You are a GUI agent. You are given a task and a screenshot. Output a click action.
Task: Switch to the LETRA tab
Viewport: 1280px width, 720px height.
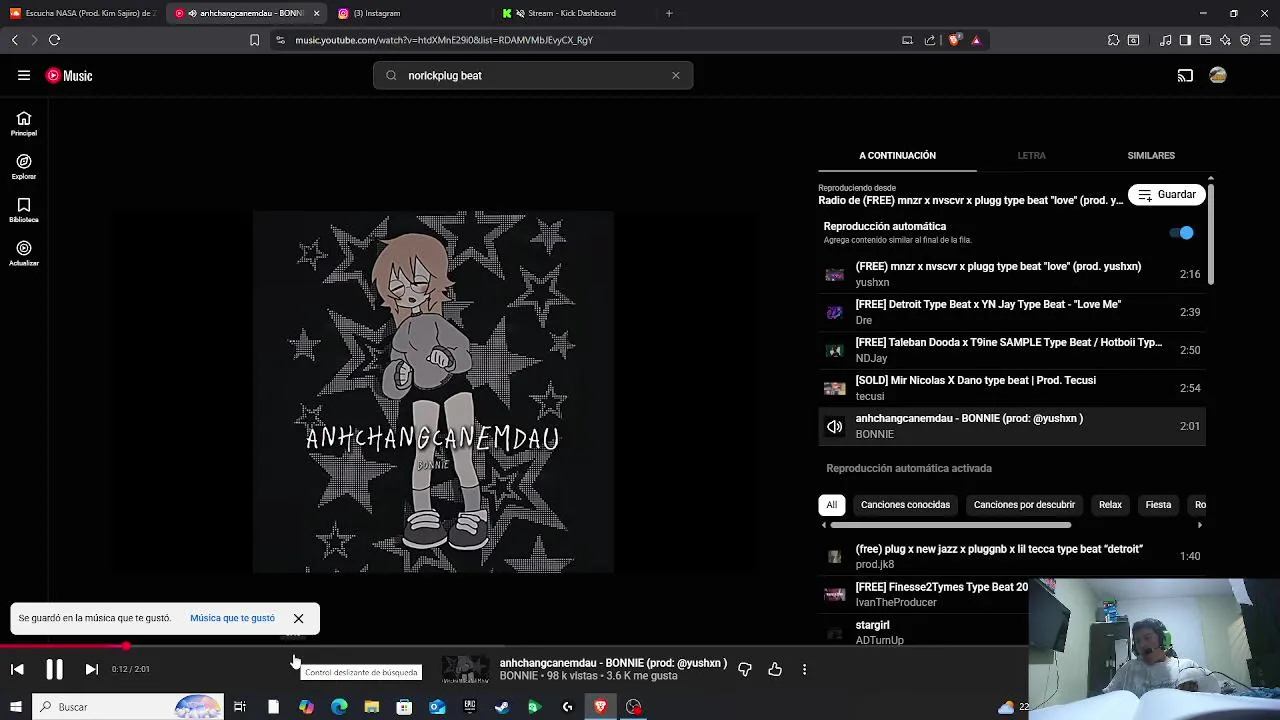tap(1031, 155)
